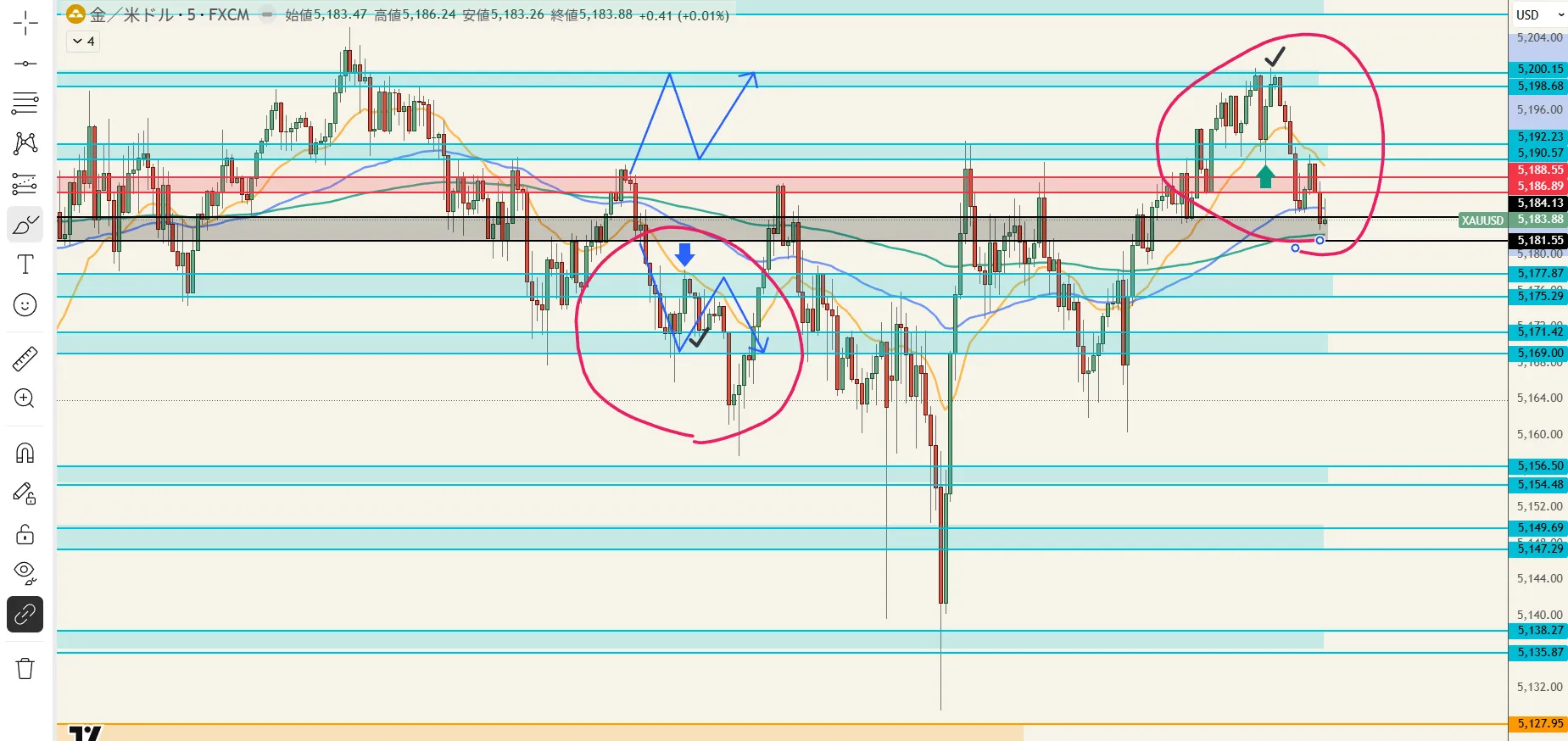Click the trash icon to remove drawings
1568x741 pixels.
click(25, 669)
